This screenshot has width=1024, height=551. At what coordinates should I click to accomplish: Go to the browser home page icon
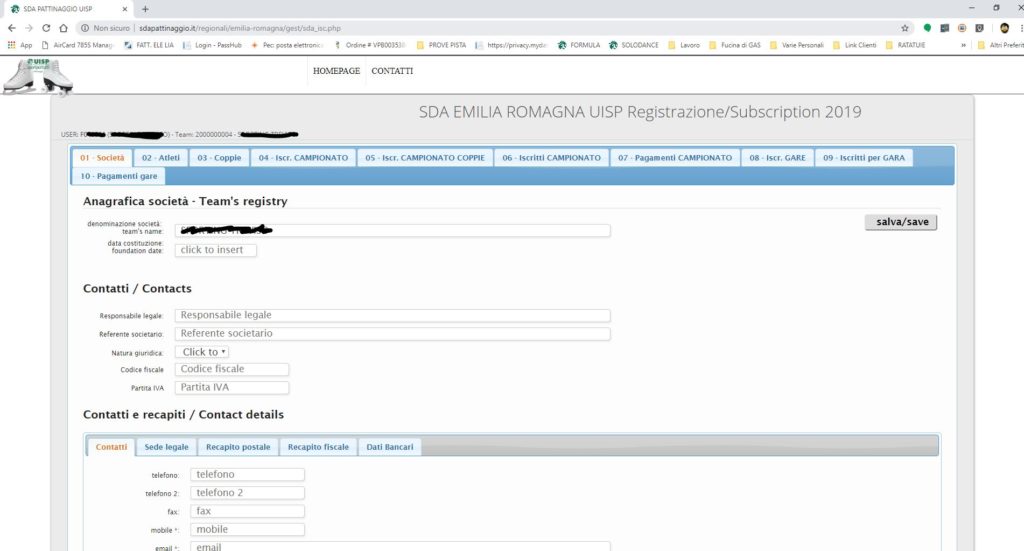(63, 28)
